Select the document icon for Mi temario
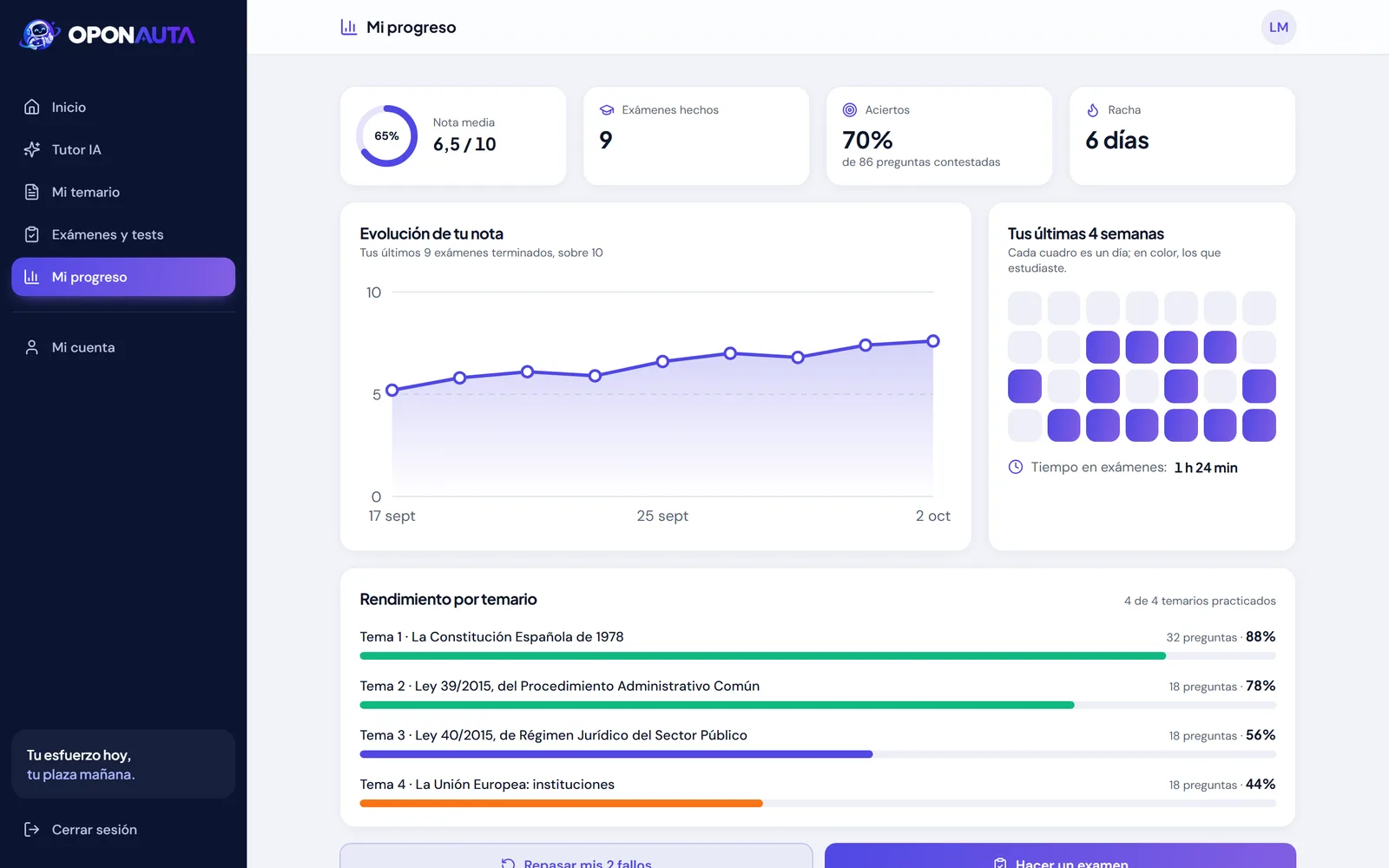Image resolution: width=1389 pixels, height=868 pixels. pos(32,192)
